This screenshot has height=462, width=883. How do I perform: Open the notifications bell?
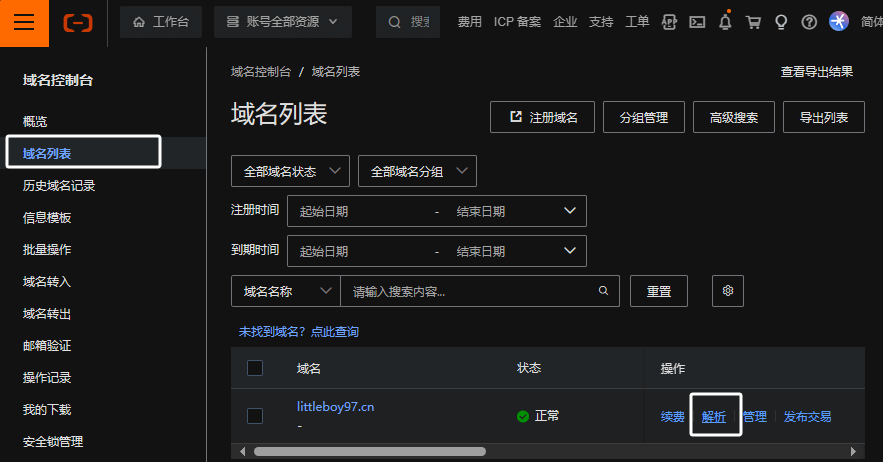[725, 21]
